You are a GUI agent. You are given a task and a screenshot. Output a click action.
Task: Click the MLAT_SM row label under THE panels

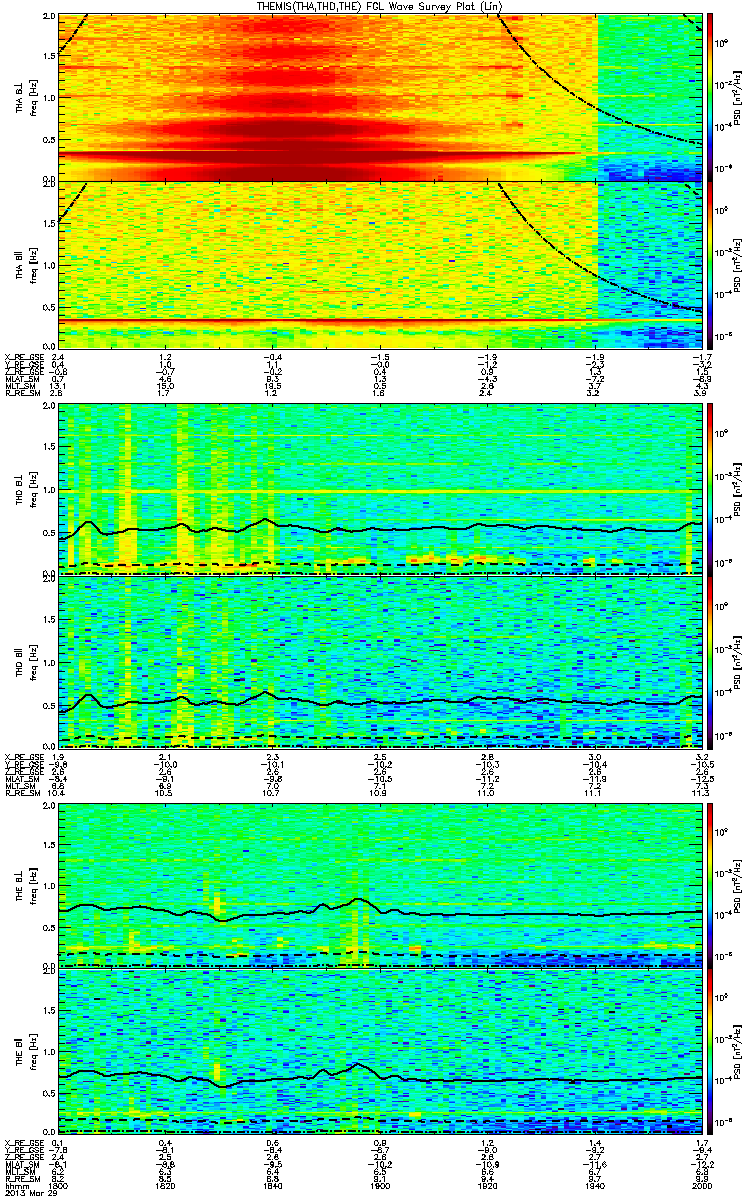coord(20,1163)
